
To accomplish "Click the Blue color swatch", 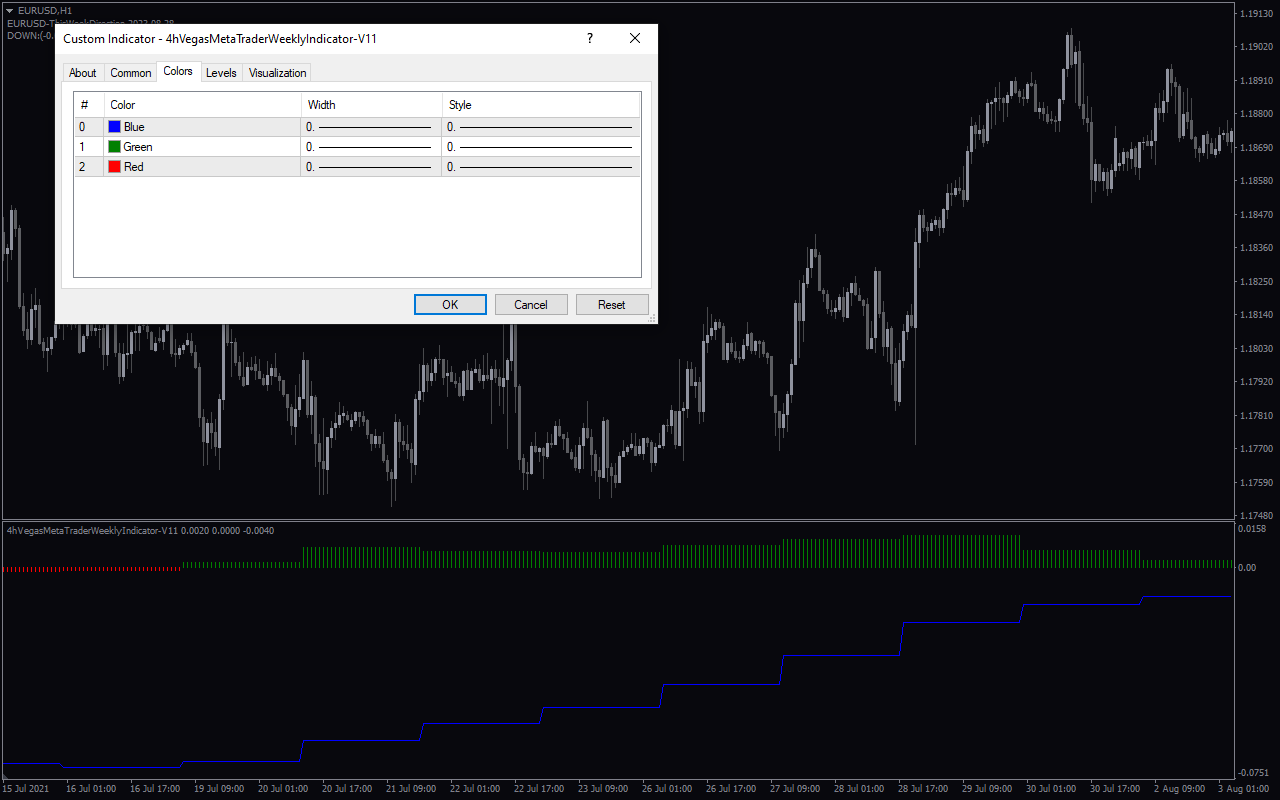I will click(114, 127).
